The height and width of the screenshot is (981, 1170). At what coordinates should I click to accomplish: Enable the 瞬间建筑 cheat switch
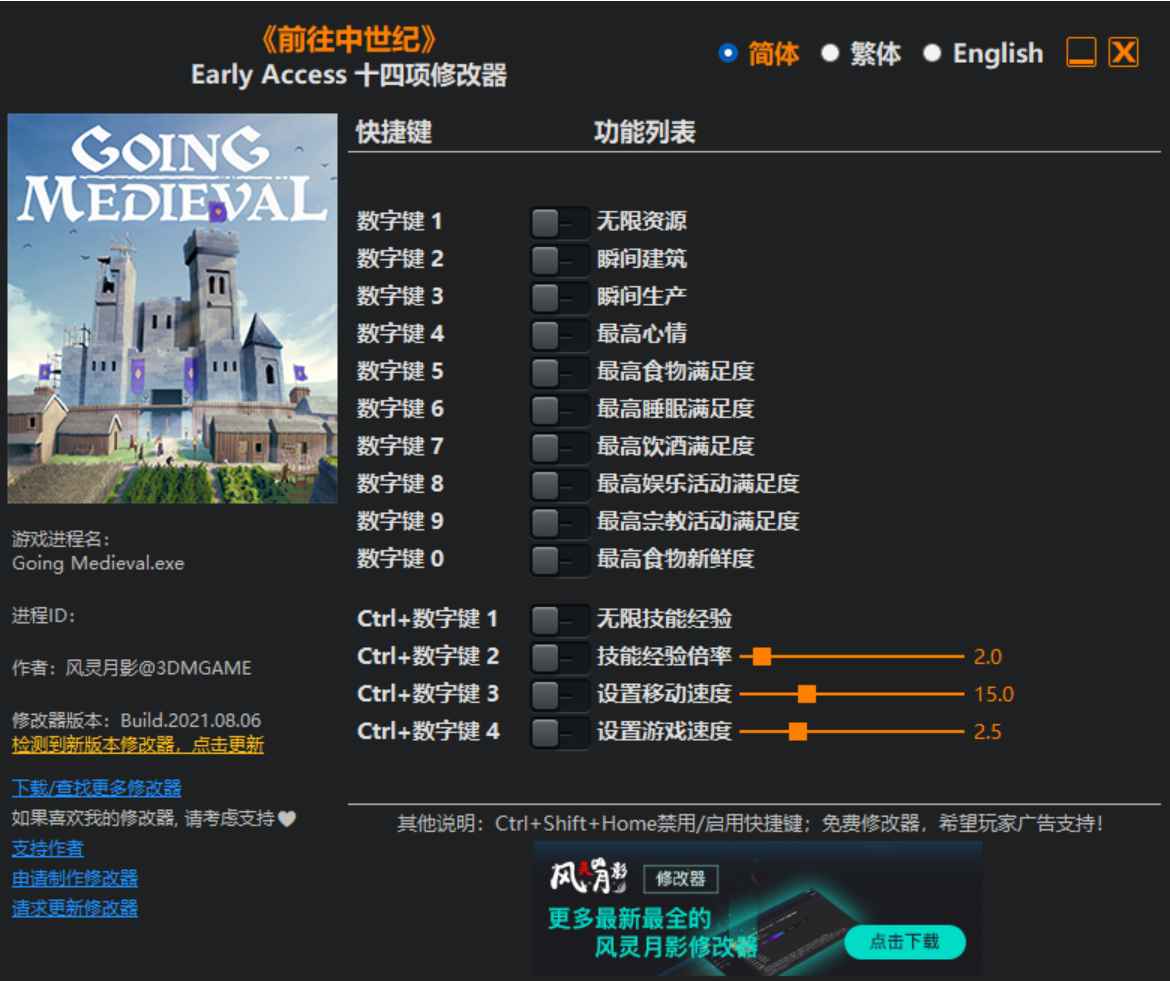coord(558,260)
